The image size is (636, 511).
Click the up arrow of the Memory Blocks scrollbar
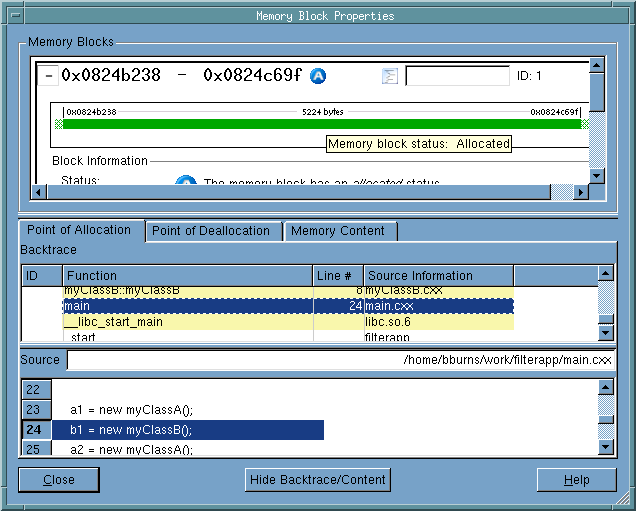[x=596, y=66]
